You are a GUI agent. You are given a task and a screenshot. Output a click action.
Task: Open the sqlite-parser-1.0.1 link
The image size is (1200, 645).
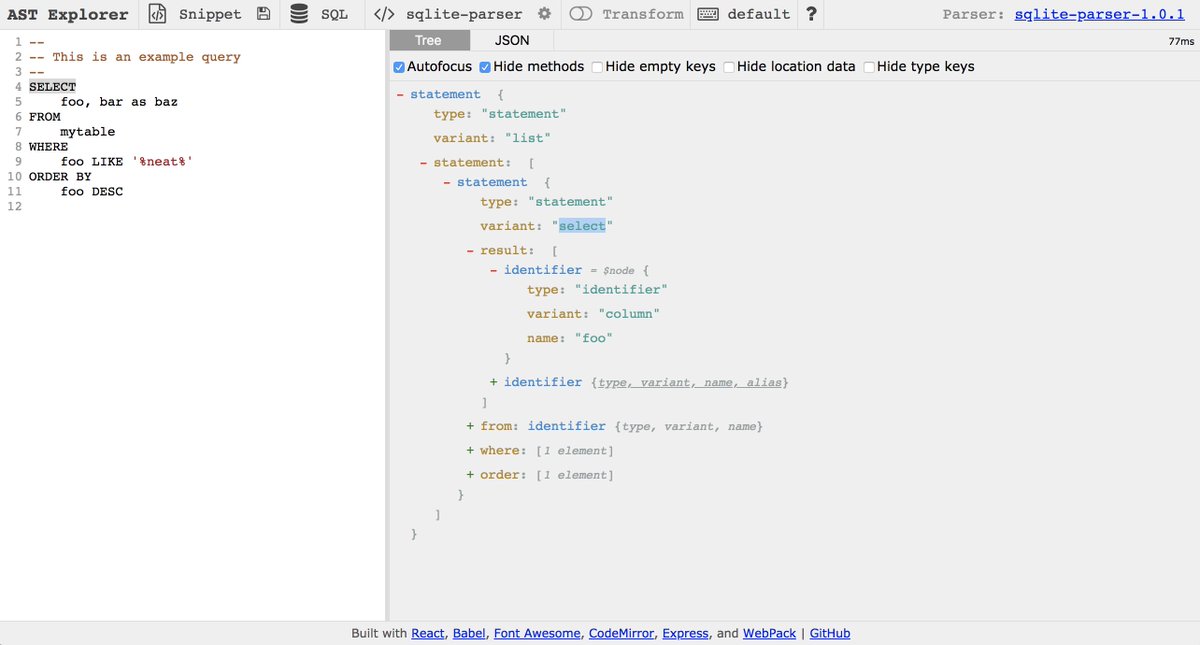(x=1101, y=14)
